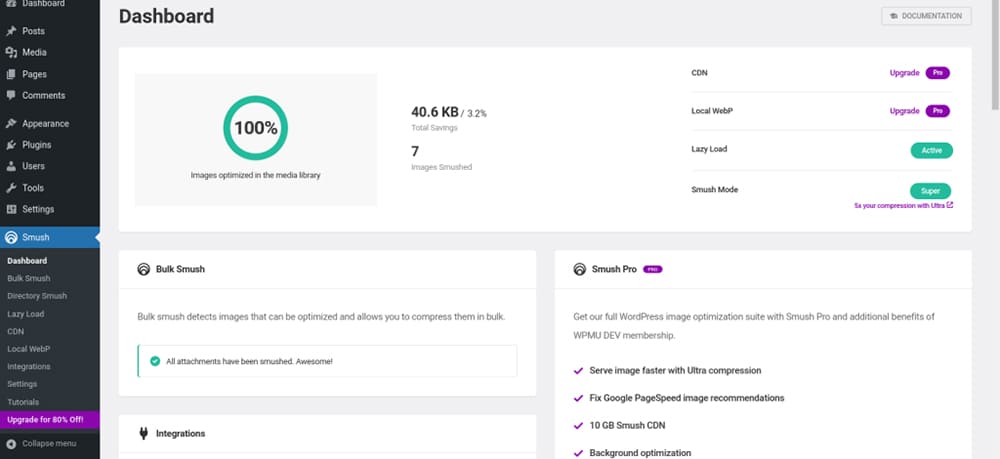This screenshot has width=1000, height=459.
Task: Click the Plugins plug icon in sidebar
Action: tap(11, 145)
